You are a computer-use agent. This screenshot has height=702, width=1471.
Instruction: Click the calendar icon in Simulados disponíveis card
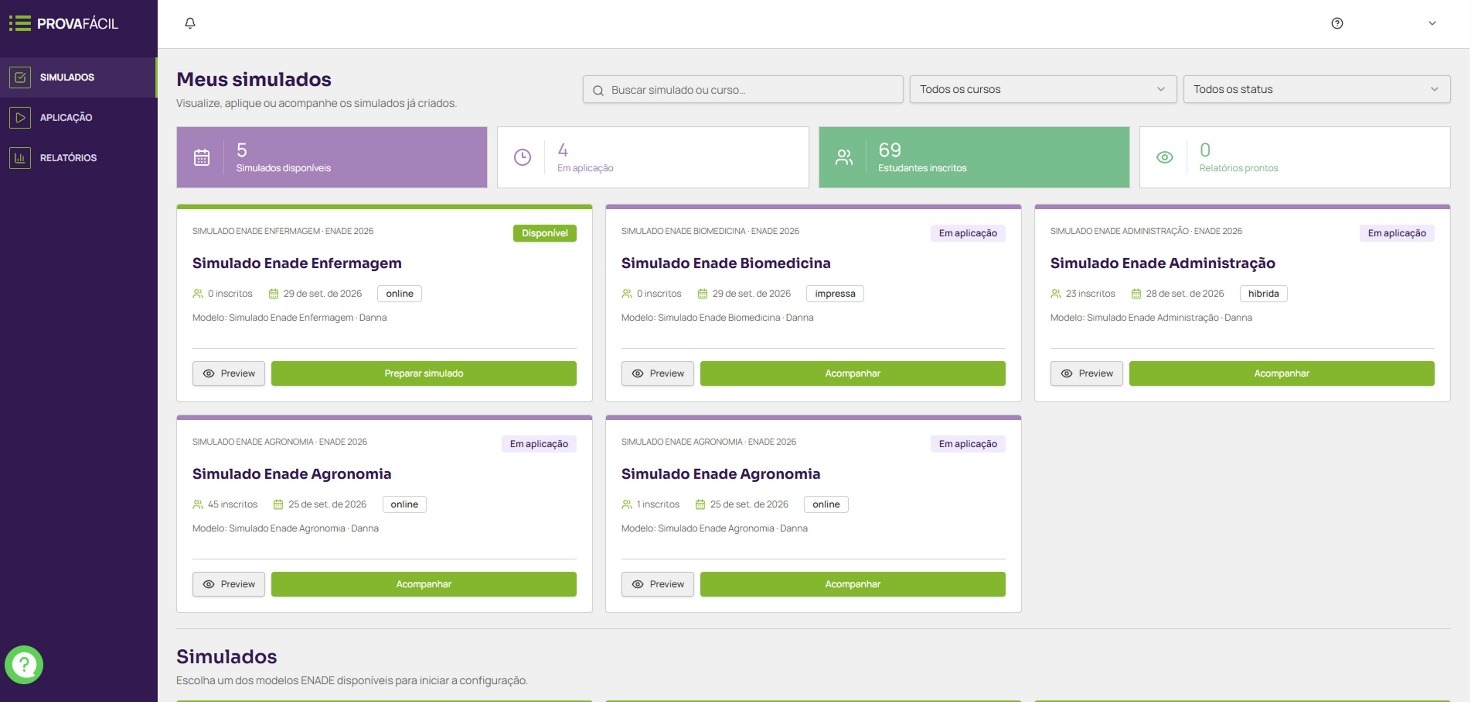202,157
